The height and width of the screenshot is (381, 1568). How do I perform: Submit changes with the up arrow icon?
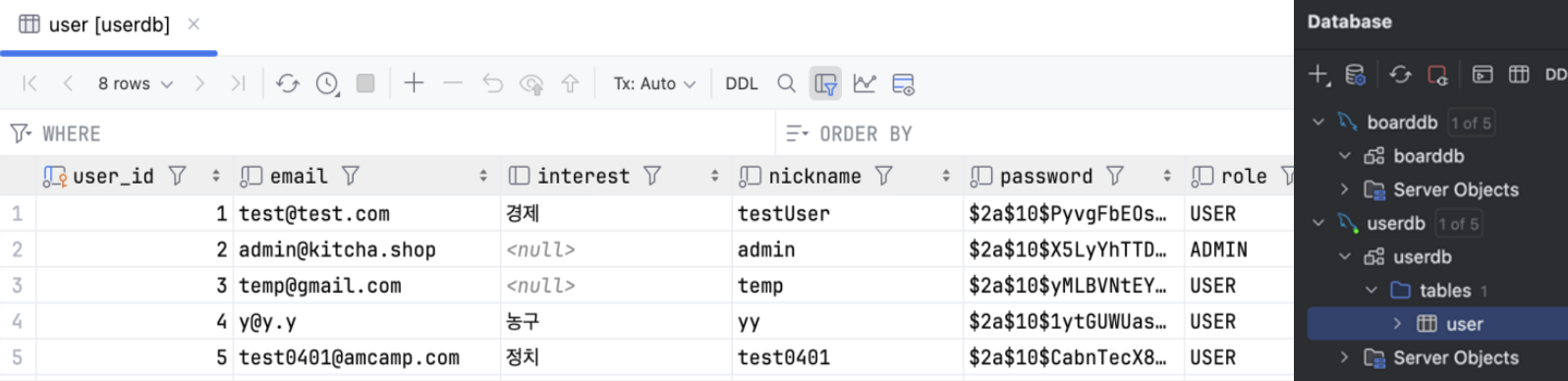[570, 83]
